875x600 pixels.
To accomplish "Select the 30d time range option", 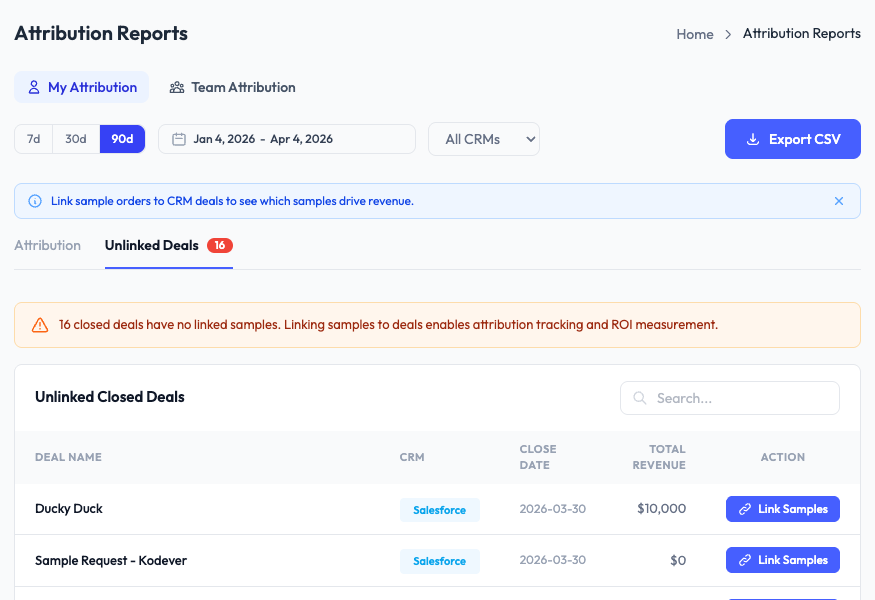I will [75, 139].
